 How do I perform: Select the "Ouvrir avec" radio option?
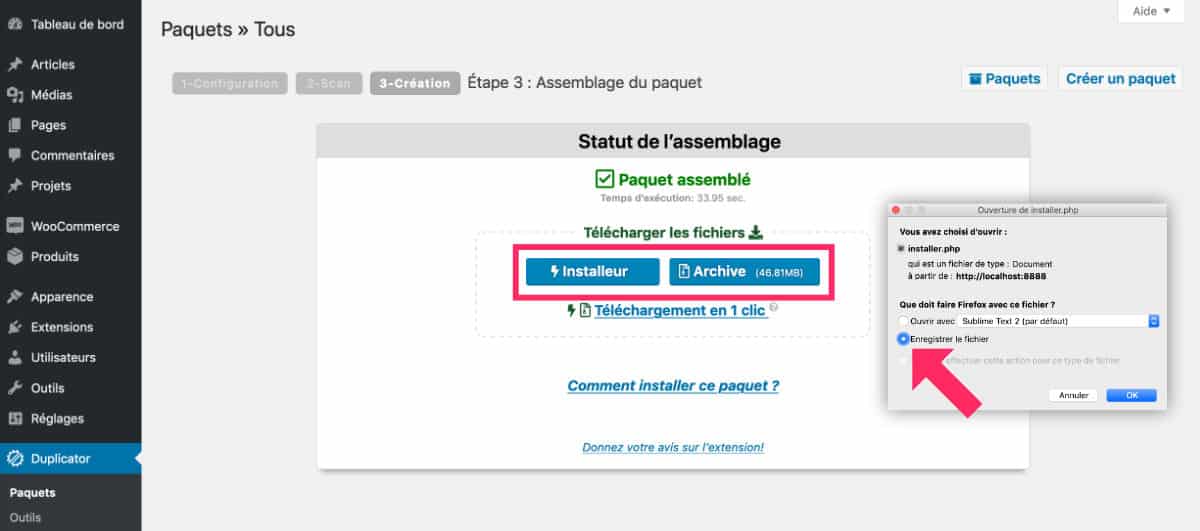pyautogui.click(x=904, y=321)
